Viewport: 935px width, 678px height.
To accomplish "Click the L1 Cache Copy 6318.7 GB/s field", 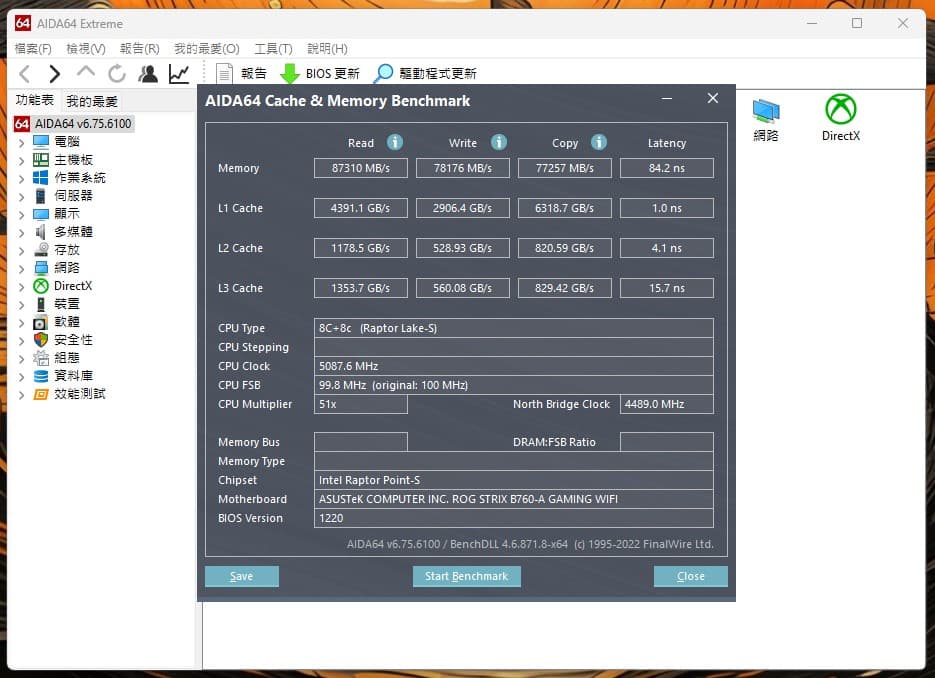I will [x=565, y=208].
